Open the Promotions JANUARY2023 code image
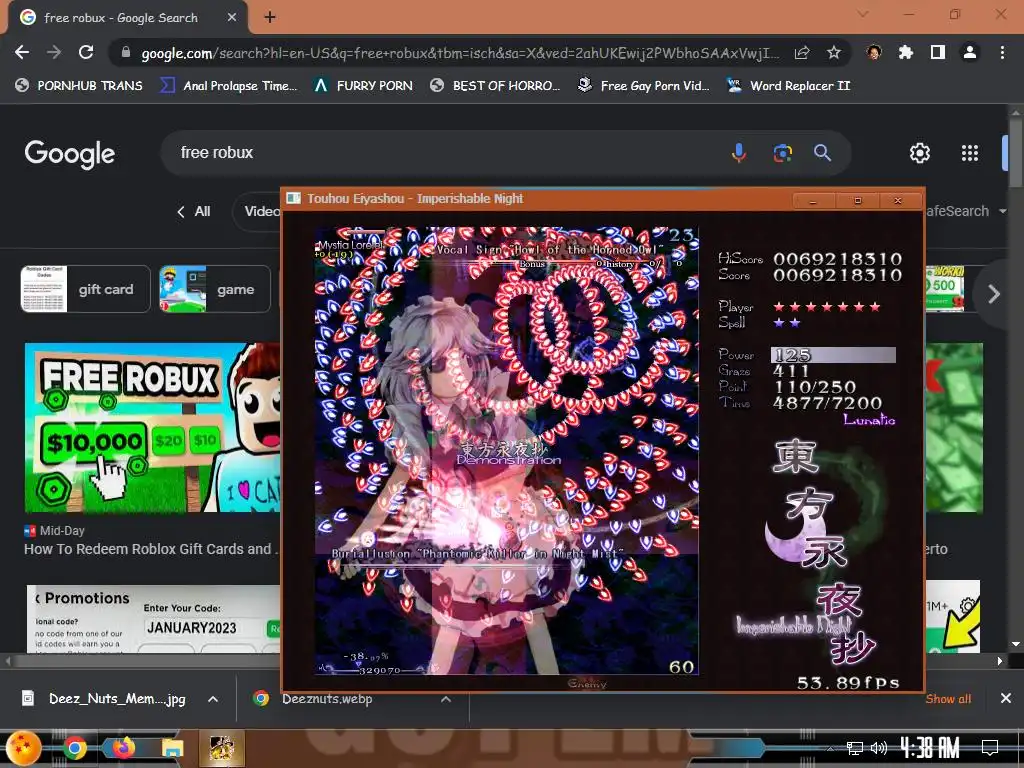The width and height of the screenshot is (1024, 768). (154, 618)
